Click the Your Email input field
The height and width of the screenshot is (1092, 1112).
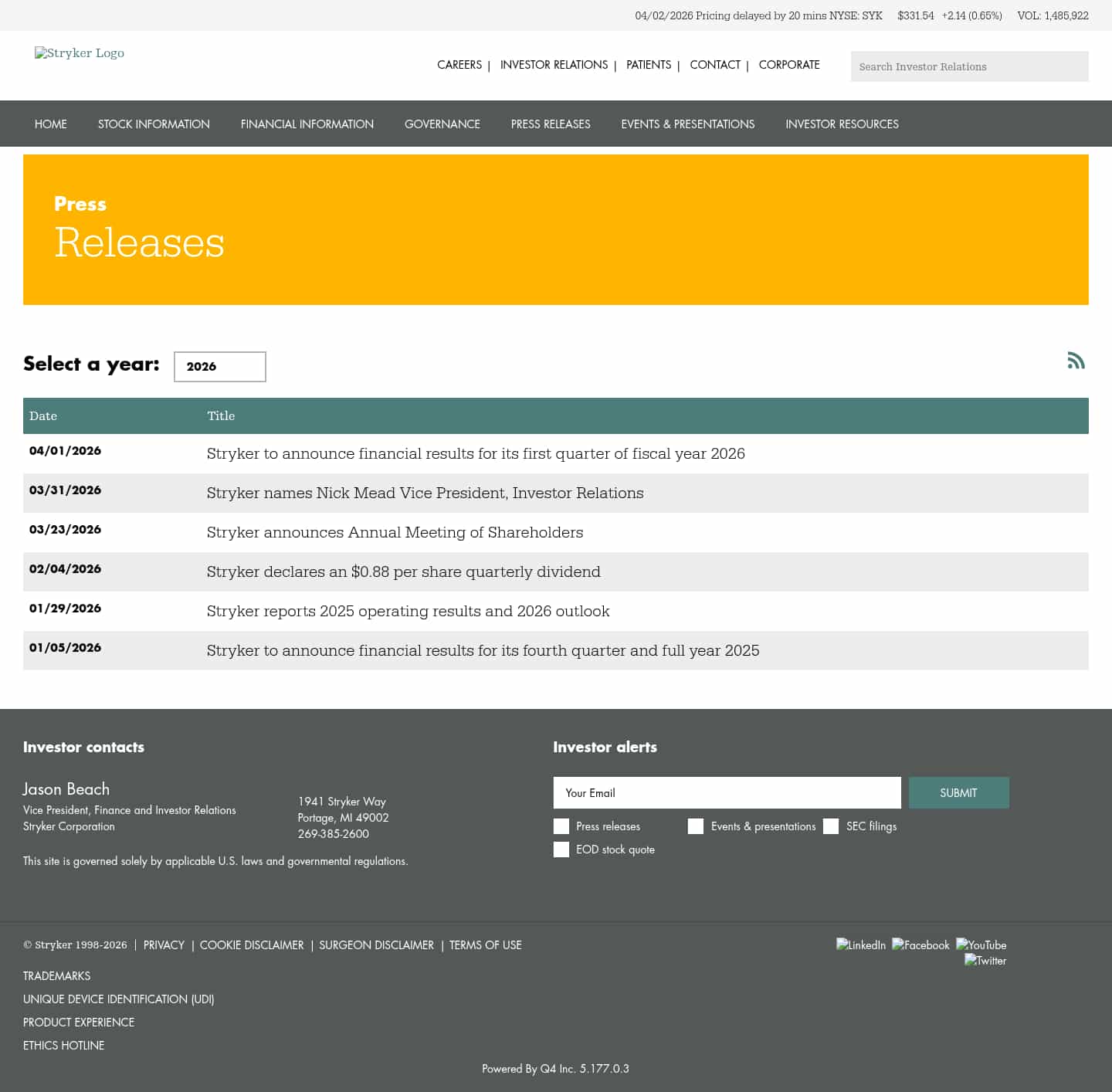tap(727, 792)
